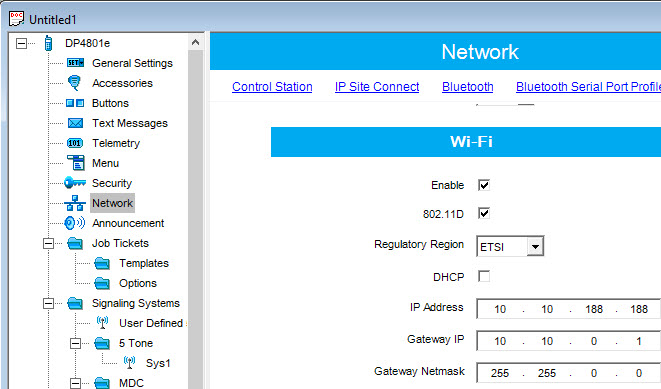Click the tree panel scroll up arrow
This screenshot has width=661, height=389.
click(x=195, y=42)
